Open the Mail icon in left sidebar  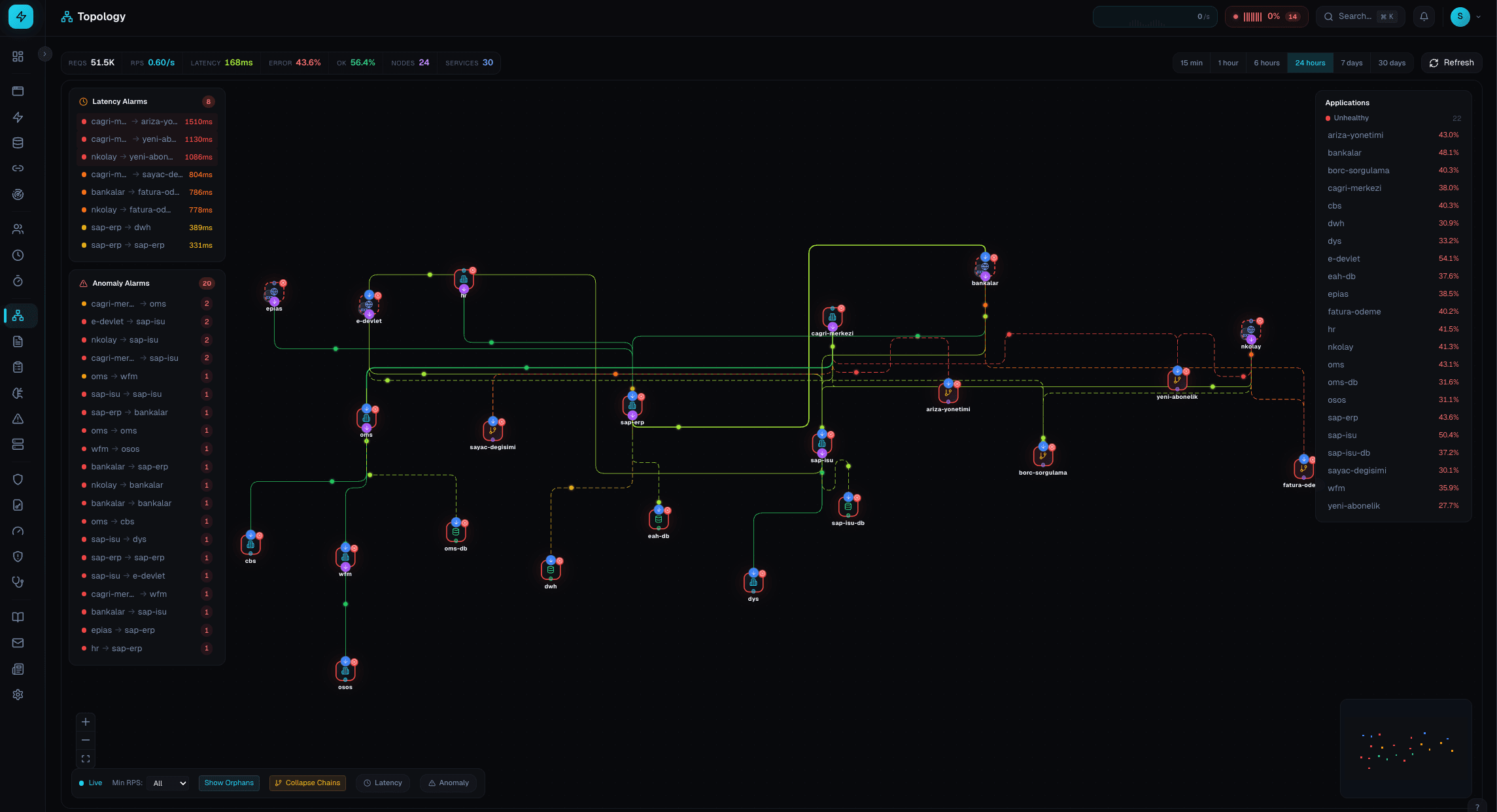coord(18,643)
